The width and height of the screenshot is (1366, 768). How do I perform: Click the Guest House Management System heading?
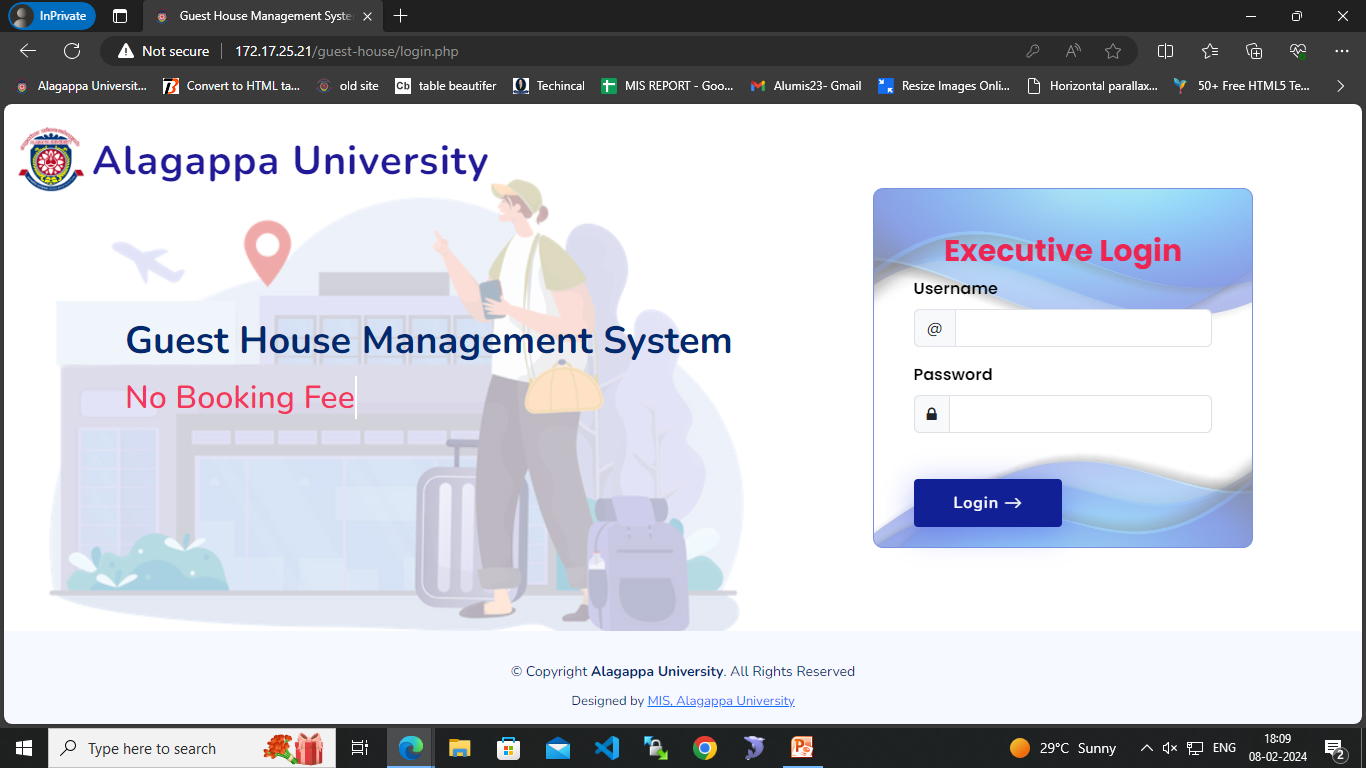coord(429,341)
